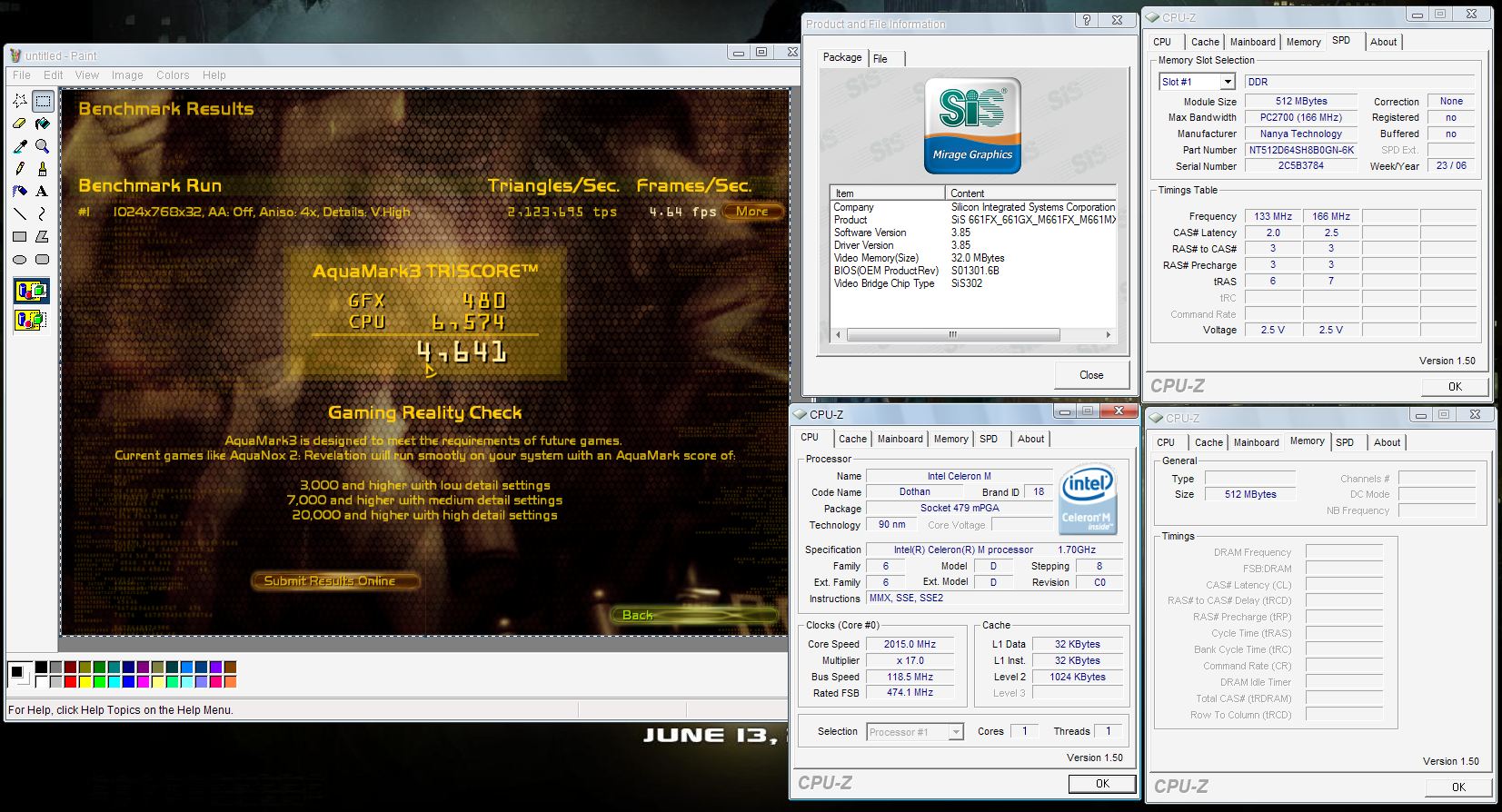The image size is (1502, 812).
Task: Enable the transparent selection option in Paint
Action: (x=31, y=320)
